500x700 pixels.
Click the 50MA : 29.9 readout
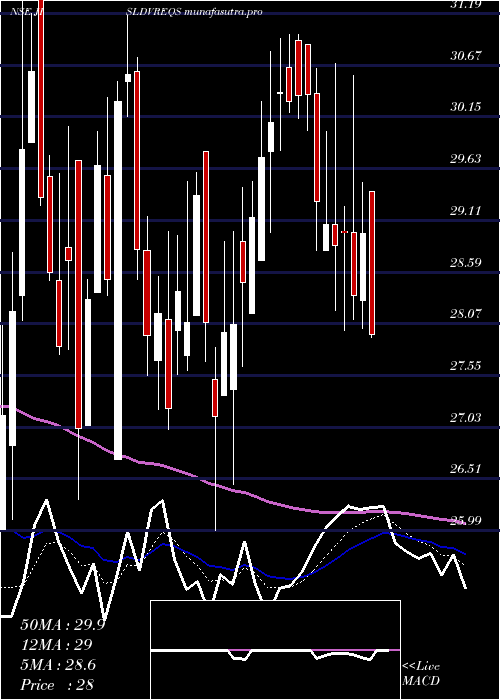(63, 625)
